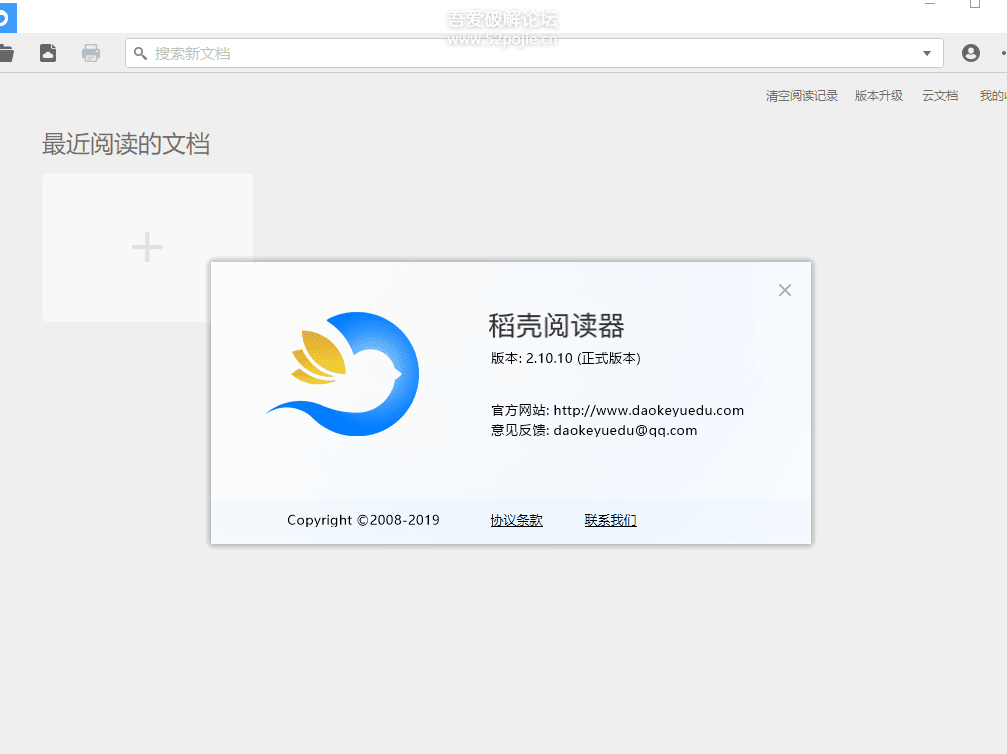Open the 版本升级 upgrade option
The width and height of the screenshot is (1007, 754).
878,95
